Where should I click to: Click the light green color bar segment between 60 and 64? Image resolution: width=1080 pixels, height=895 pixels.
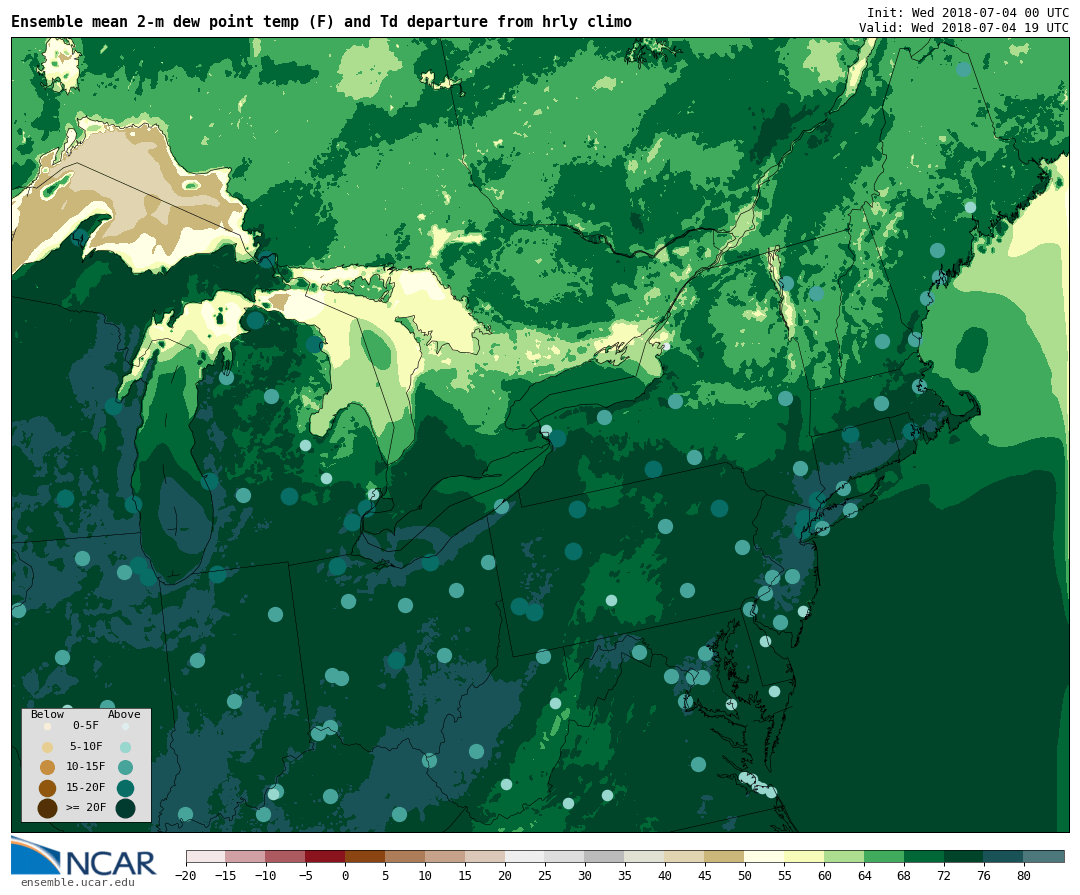click(844, 856)
